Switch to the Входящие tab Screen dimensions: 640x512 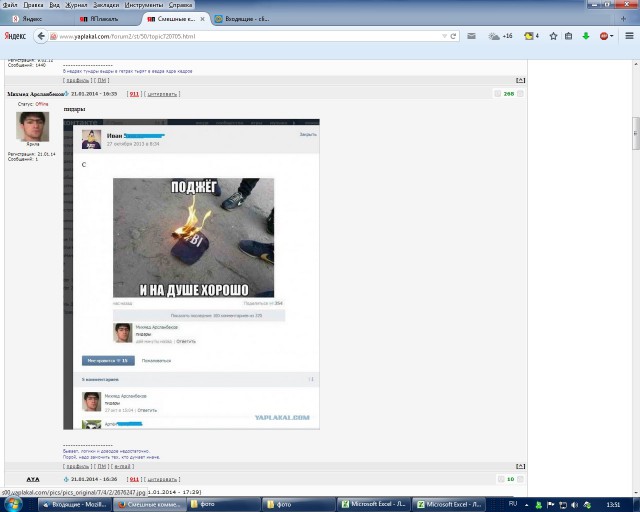tap(243, 19)
